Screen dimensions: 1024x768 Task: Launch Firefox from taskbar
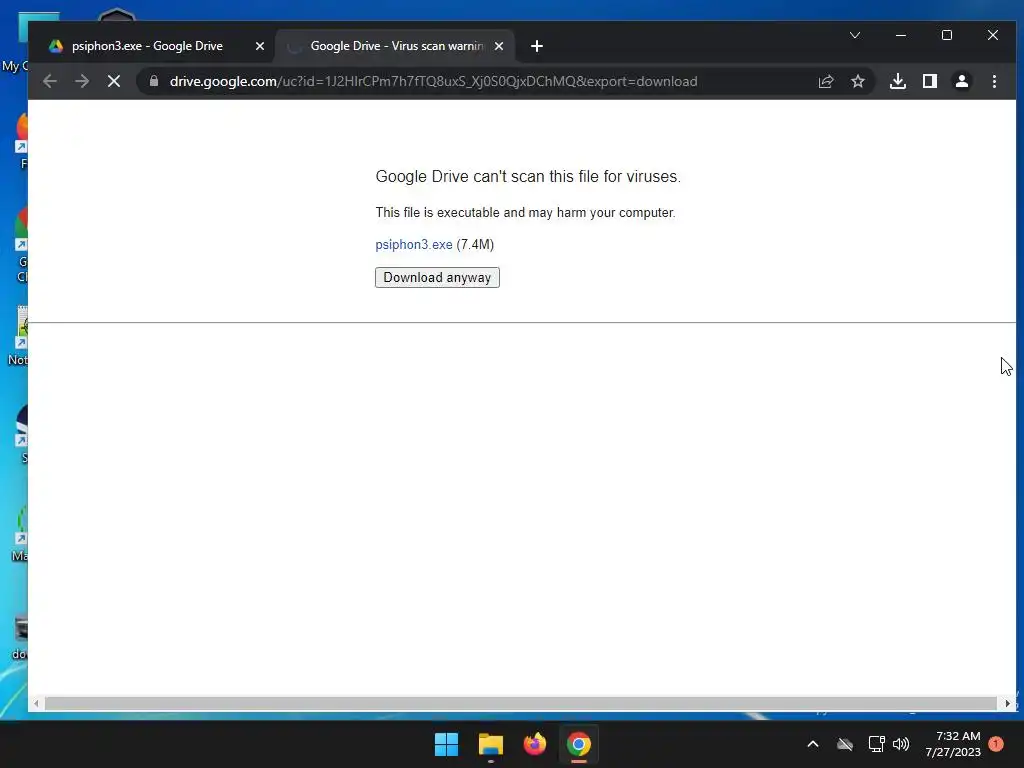(x=535, y=744)
